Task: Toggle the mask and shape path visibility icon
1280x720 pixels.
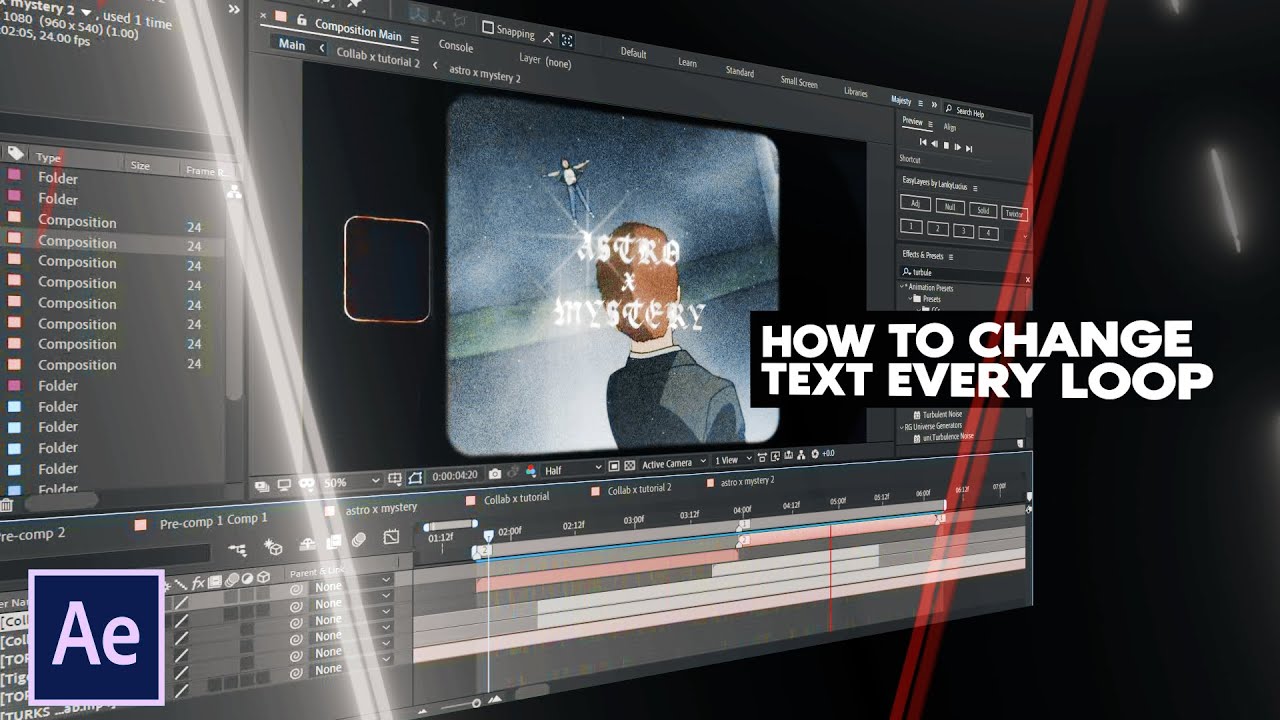Action: point(415,478)
